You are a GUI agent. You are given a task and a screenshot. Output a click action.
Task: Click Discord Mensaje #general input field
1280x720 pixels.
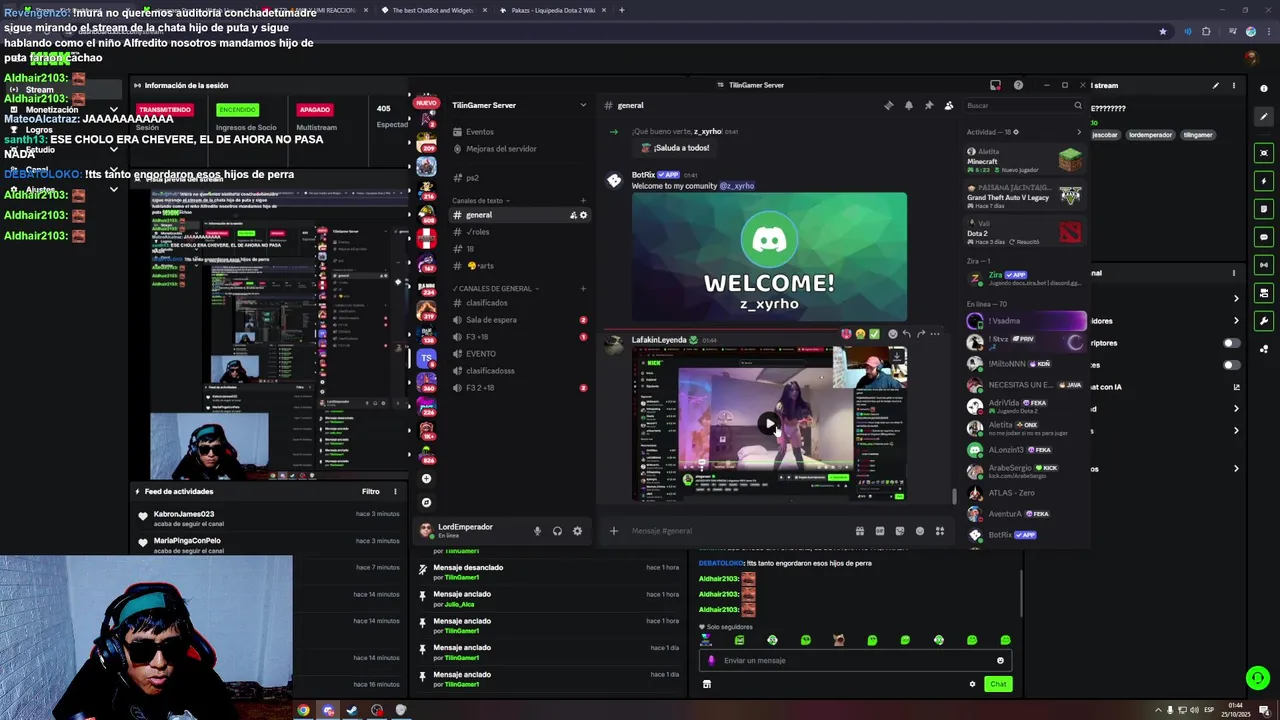737,531
